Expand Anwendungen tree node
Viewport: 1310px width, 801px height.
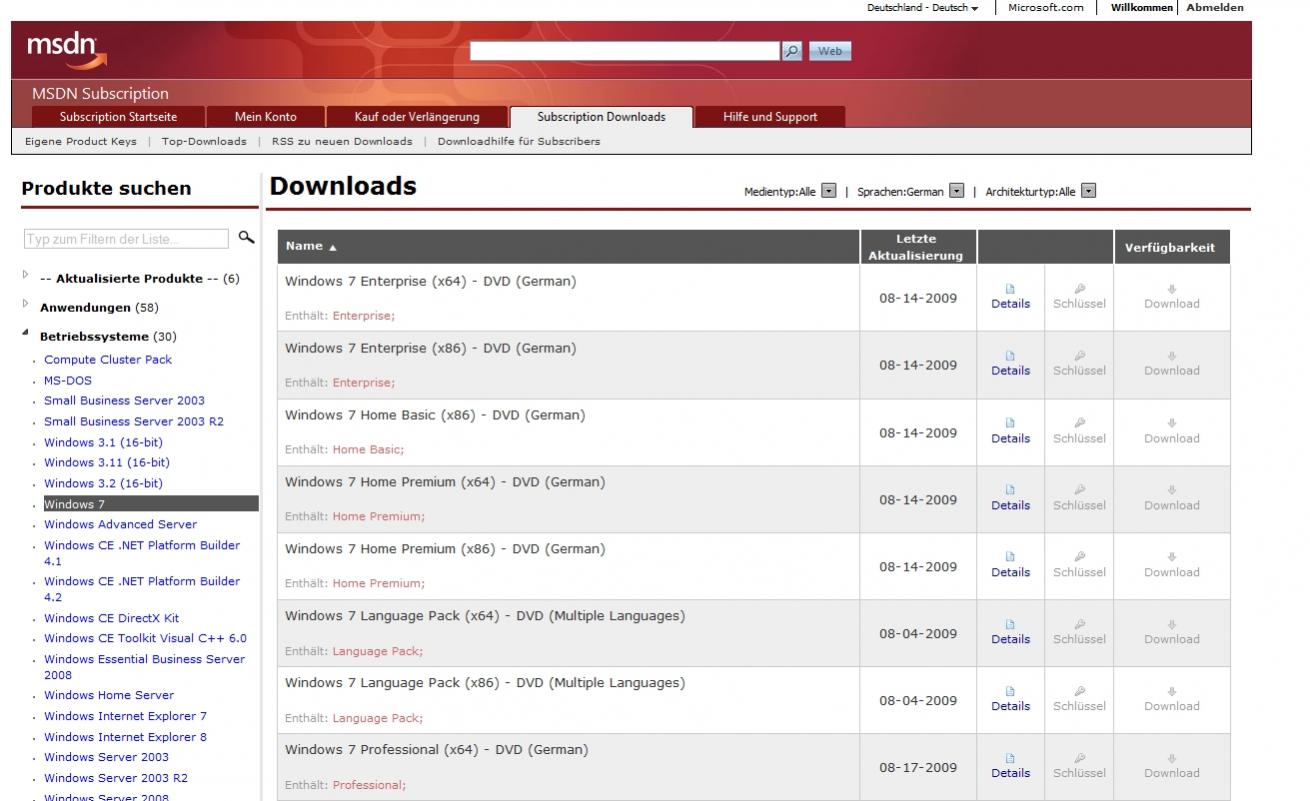click(26, 303)
